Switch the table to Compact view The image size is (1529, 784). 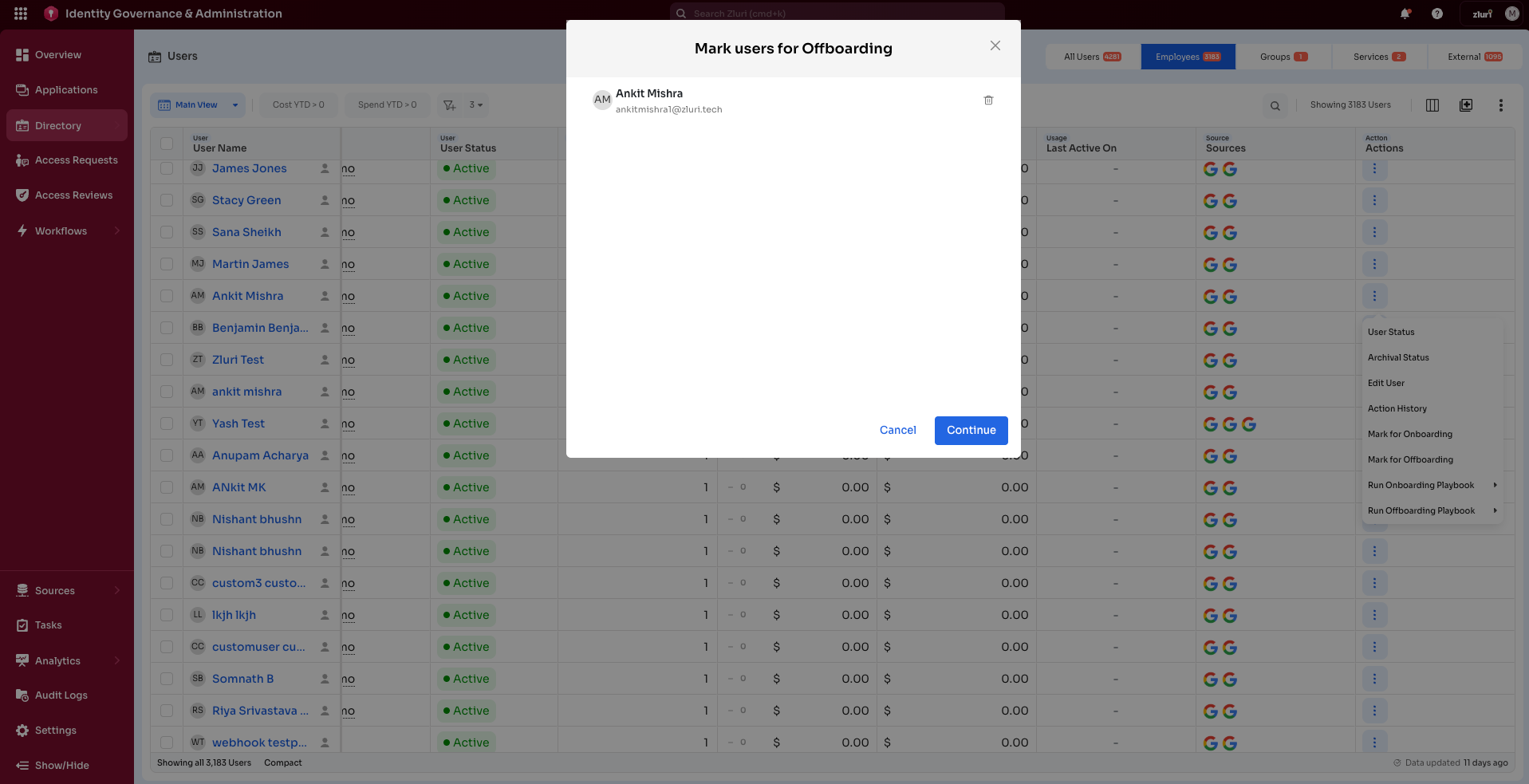282,762
